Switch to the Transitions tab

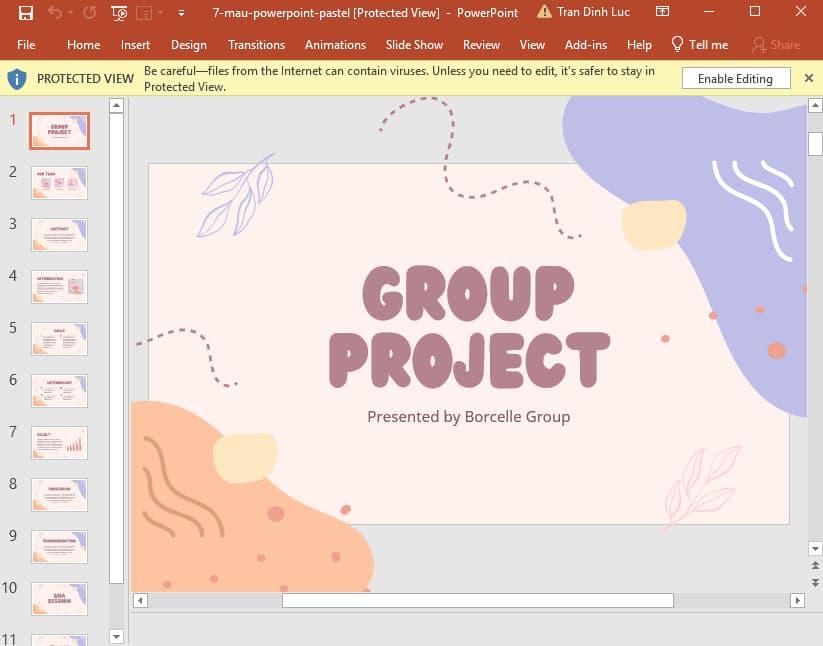pos(256,45)
